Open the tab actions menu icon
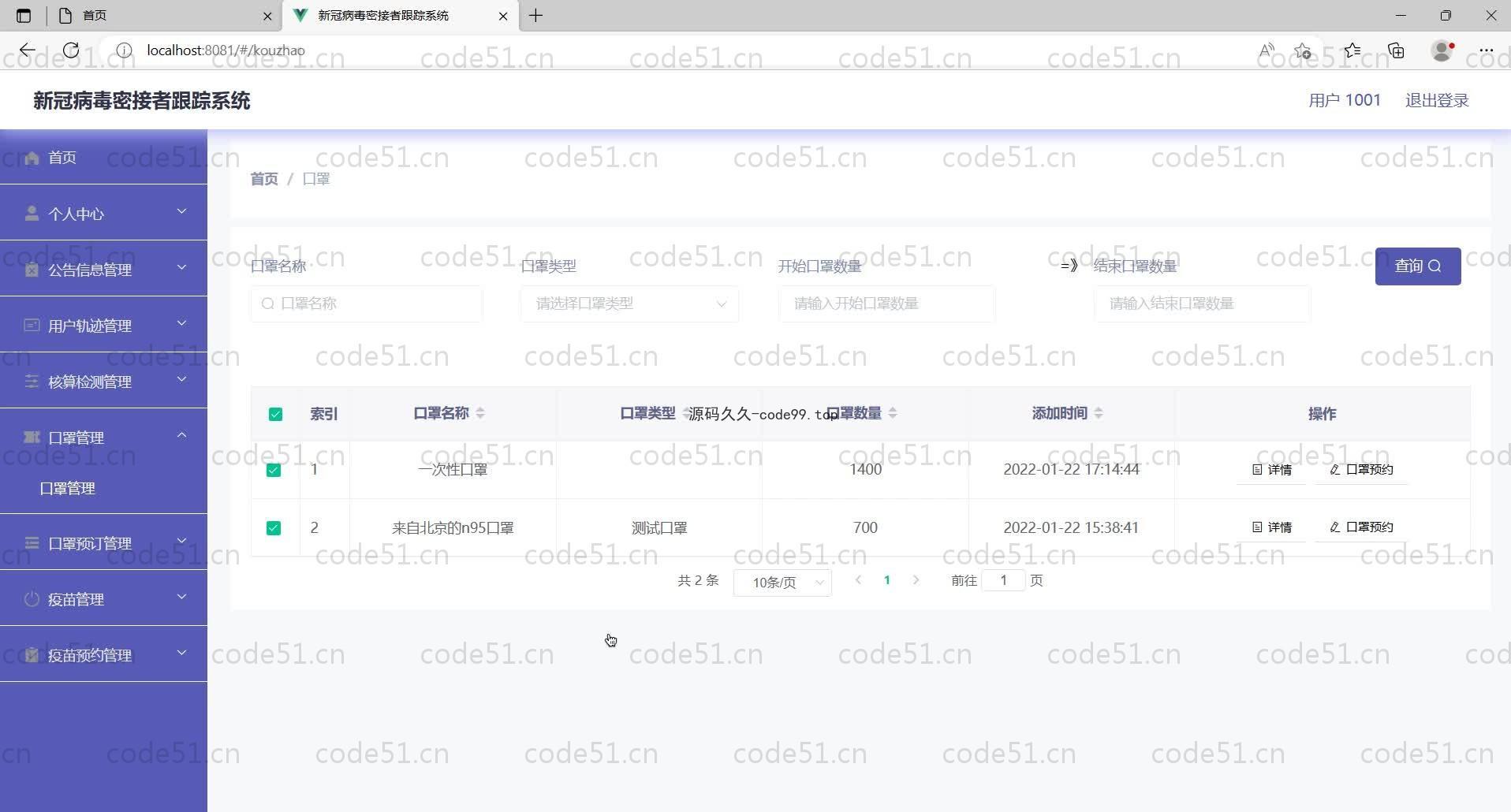Image resolution: width=1511 pixels, height=812 pixels. 24,16
